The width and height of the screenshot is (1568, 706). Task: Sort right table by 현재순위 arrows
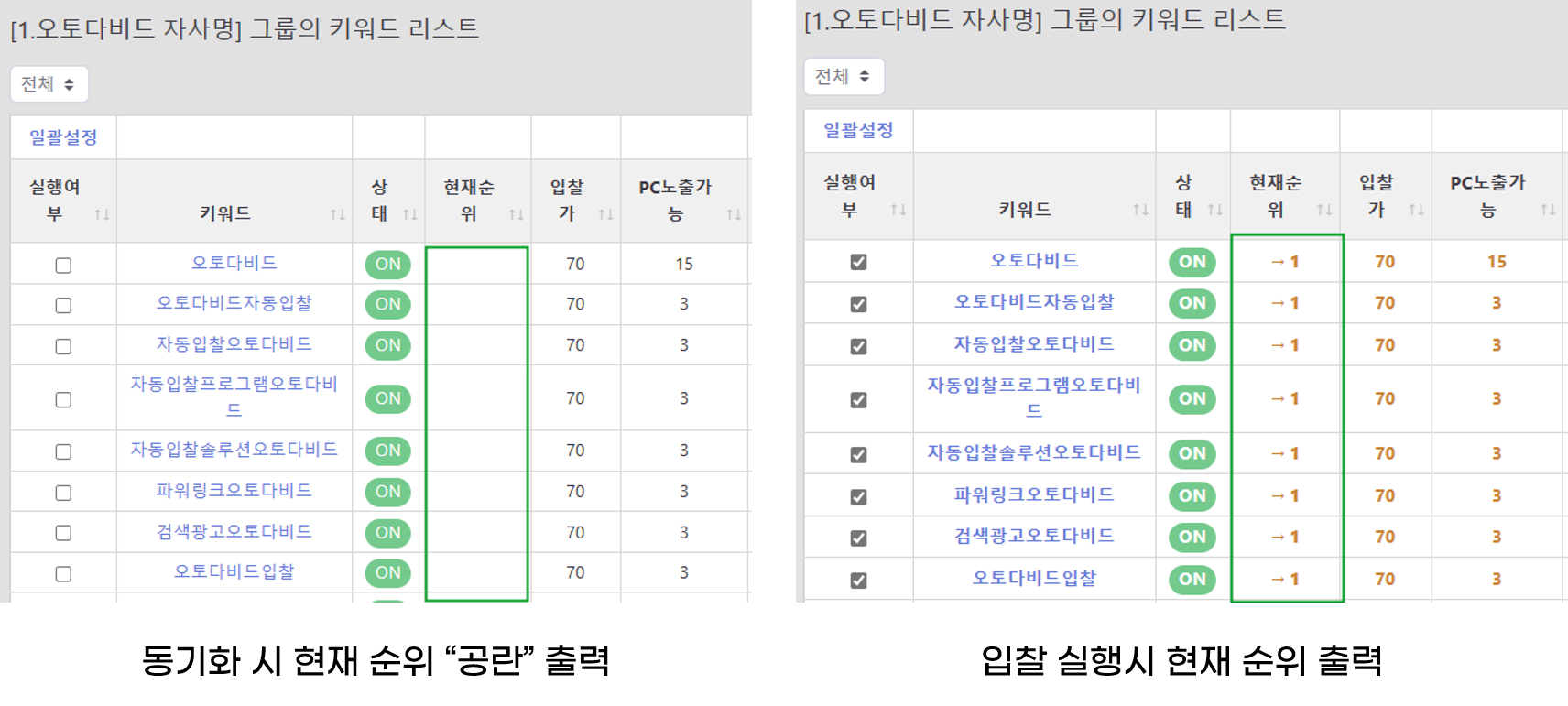click(1323, 210)
